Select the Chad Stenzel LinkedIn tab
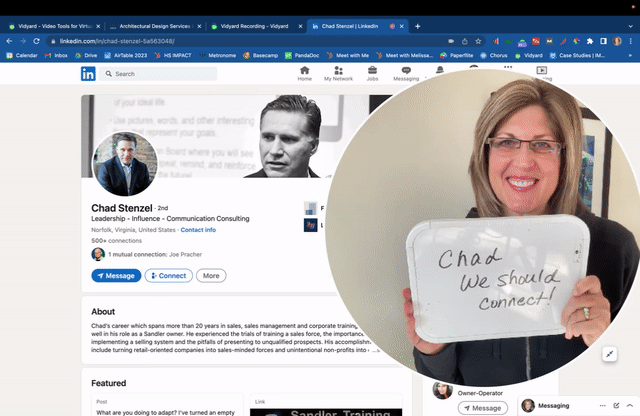 350,26
